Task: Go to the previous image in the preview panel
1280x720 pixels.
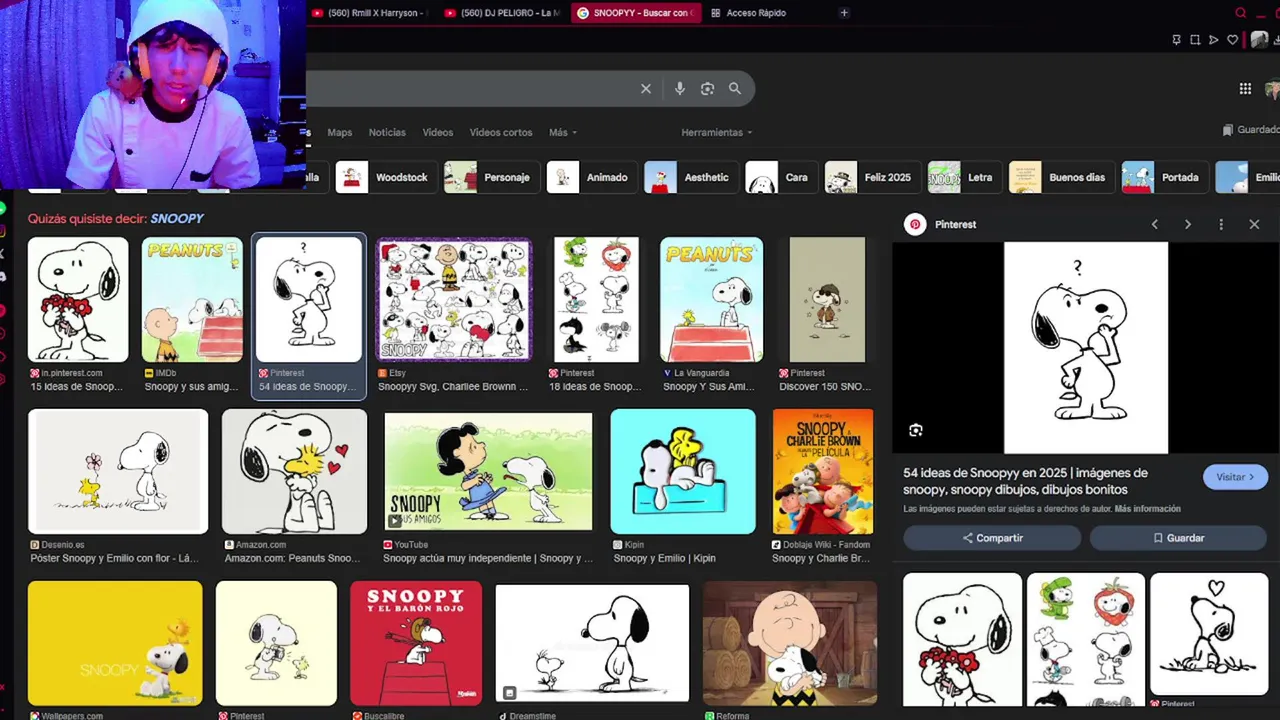Action: (1155, 225)
